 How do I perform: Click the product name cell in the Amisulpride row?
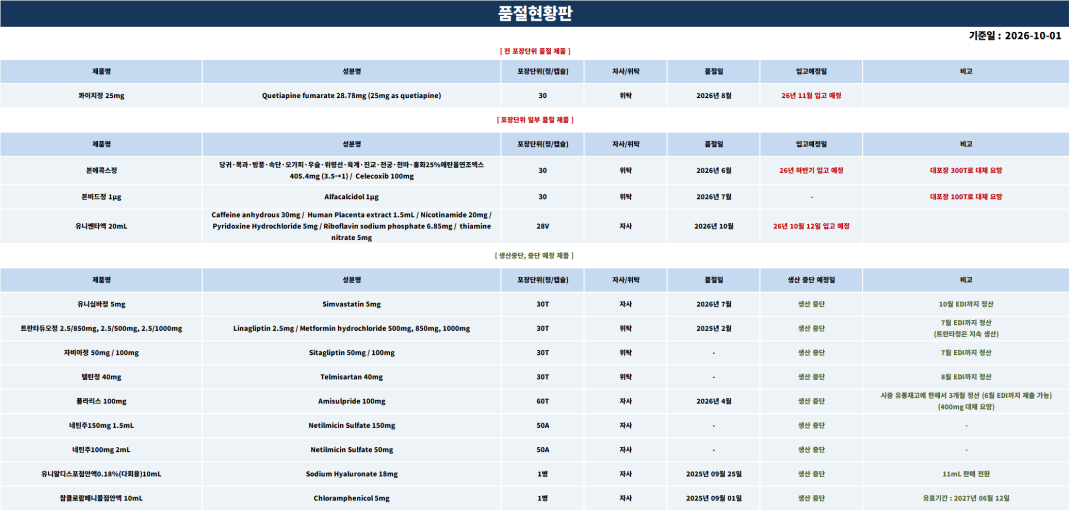coord(101,401)
